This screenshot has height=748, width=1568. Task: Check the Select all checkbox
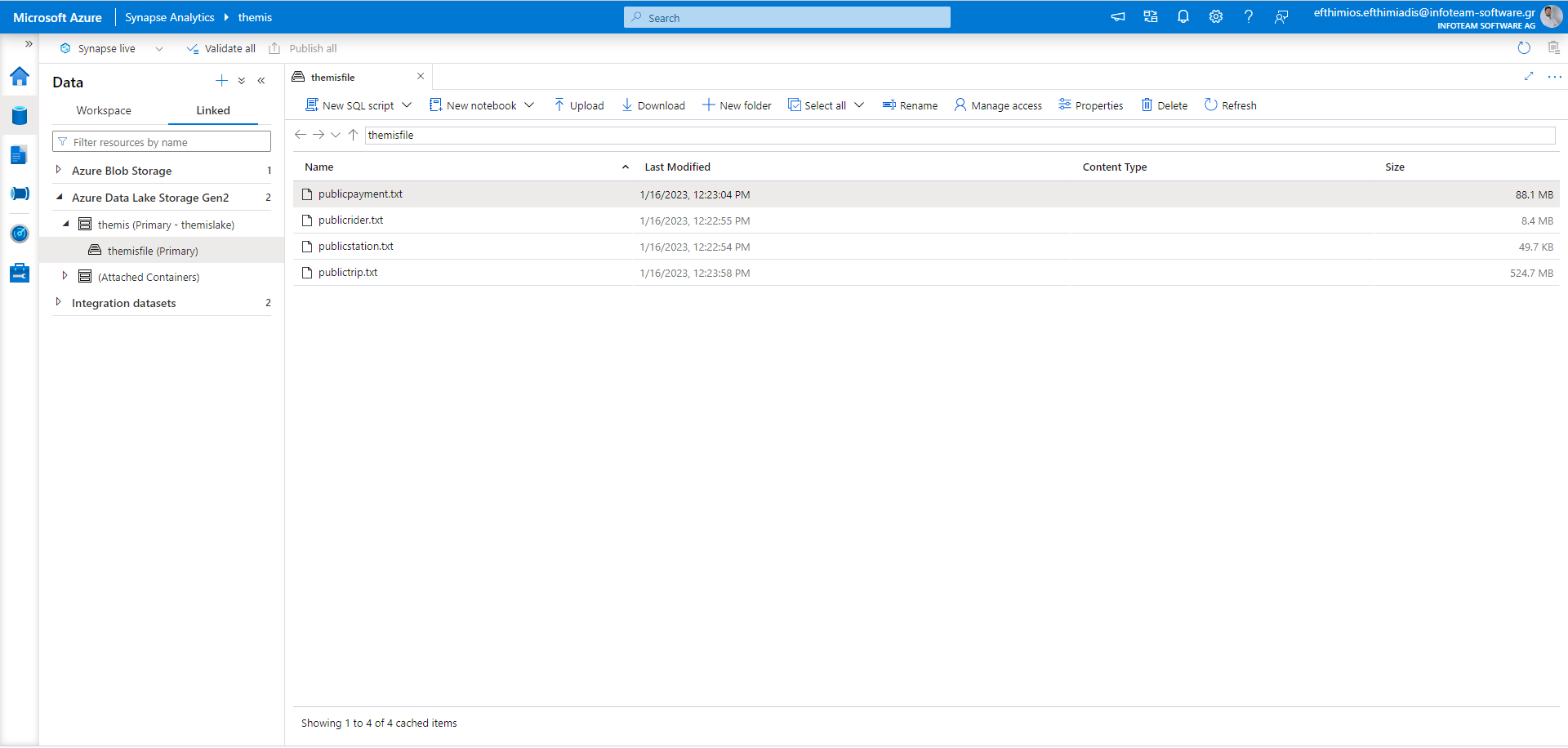[795, 105]
